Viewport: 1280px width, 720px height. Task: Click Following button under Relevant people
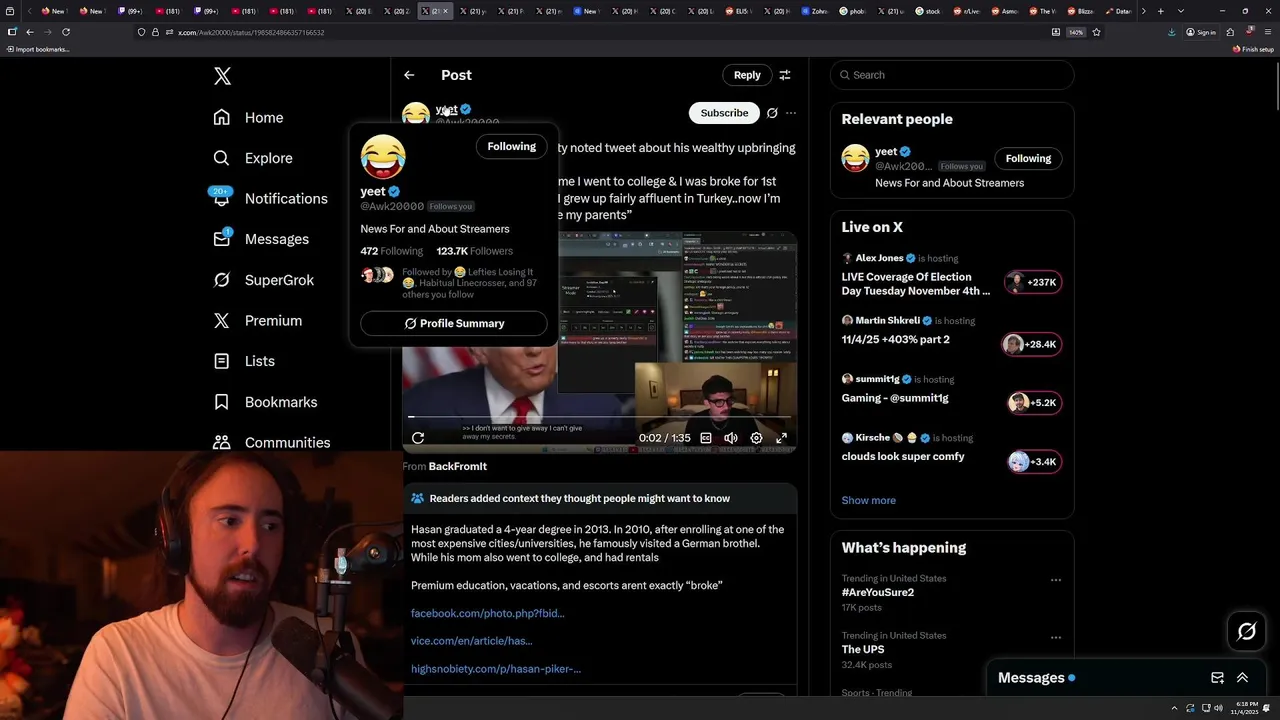1028,158
